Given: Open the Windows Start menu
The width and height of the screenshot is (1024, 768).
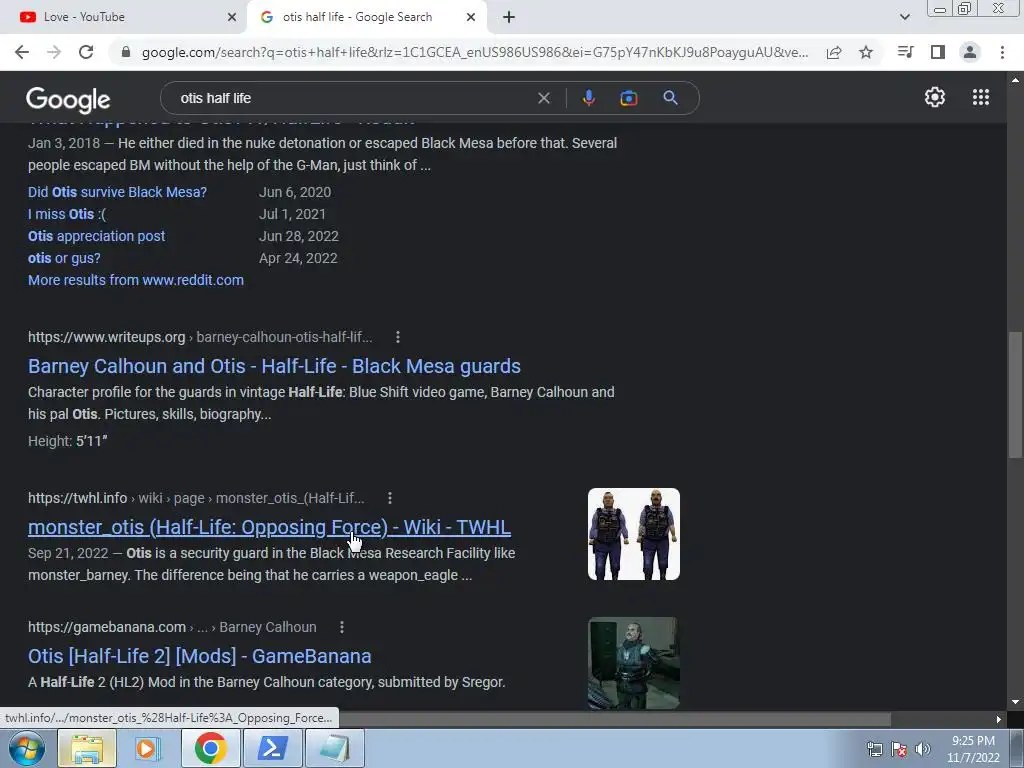Looking at the screenshot, I should [27, 748].
